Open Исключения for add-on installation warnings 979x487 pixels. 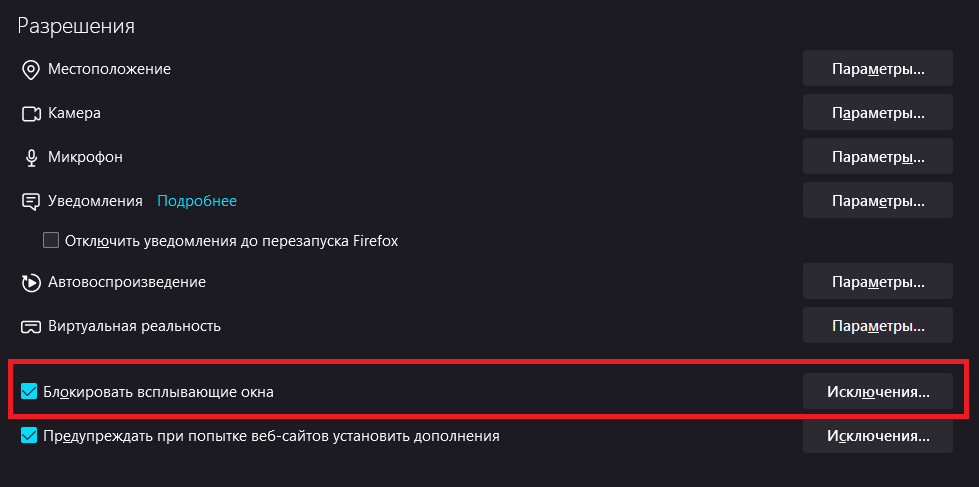pos(877,436)
